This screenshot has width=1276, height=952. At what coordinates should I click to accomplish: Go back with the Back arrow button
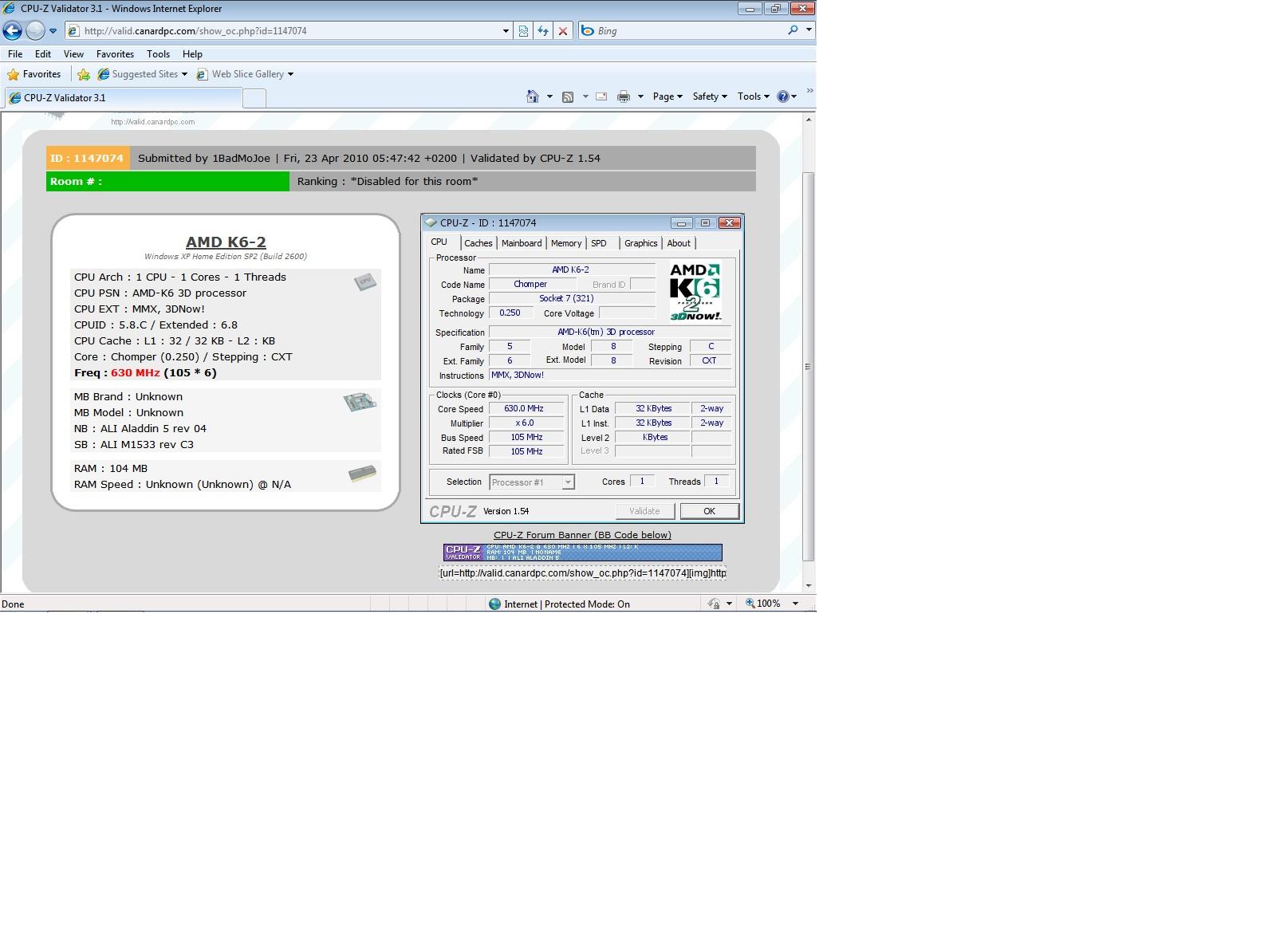(13, 31)
